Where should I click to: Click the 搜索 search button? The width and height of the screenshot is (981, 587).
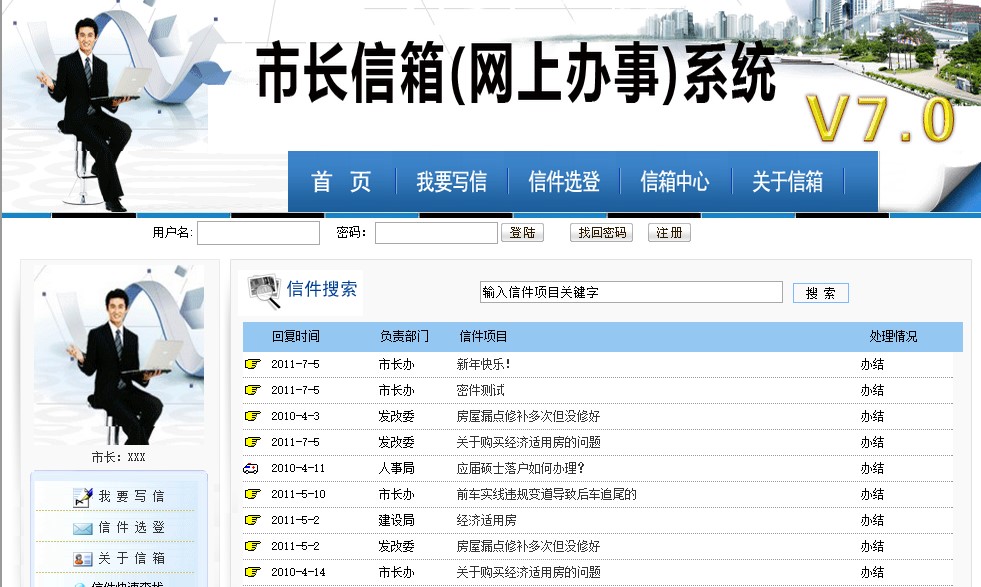821,293
